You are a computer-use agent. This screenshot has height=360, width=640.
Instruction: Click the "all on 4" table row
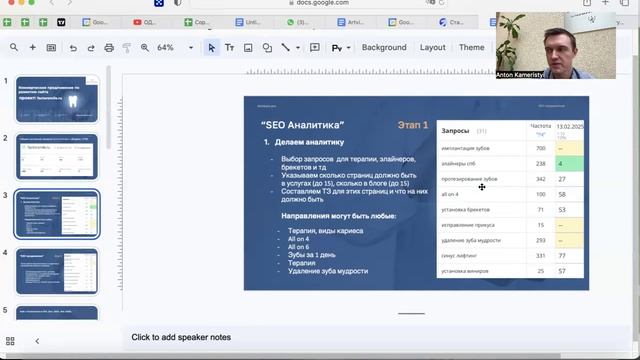point(510,194)
